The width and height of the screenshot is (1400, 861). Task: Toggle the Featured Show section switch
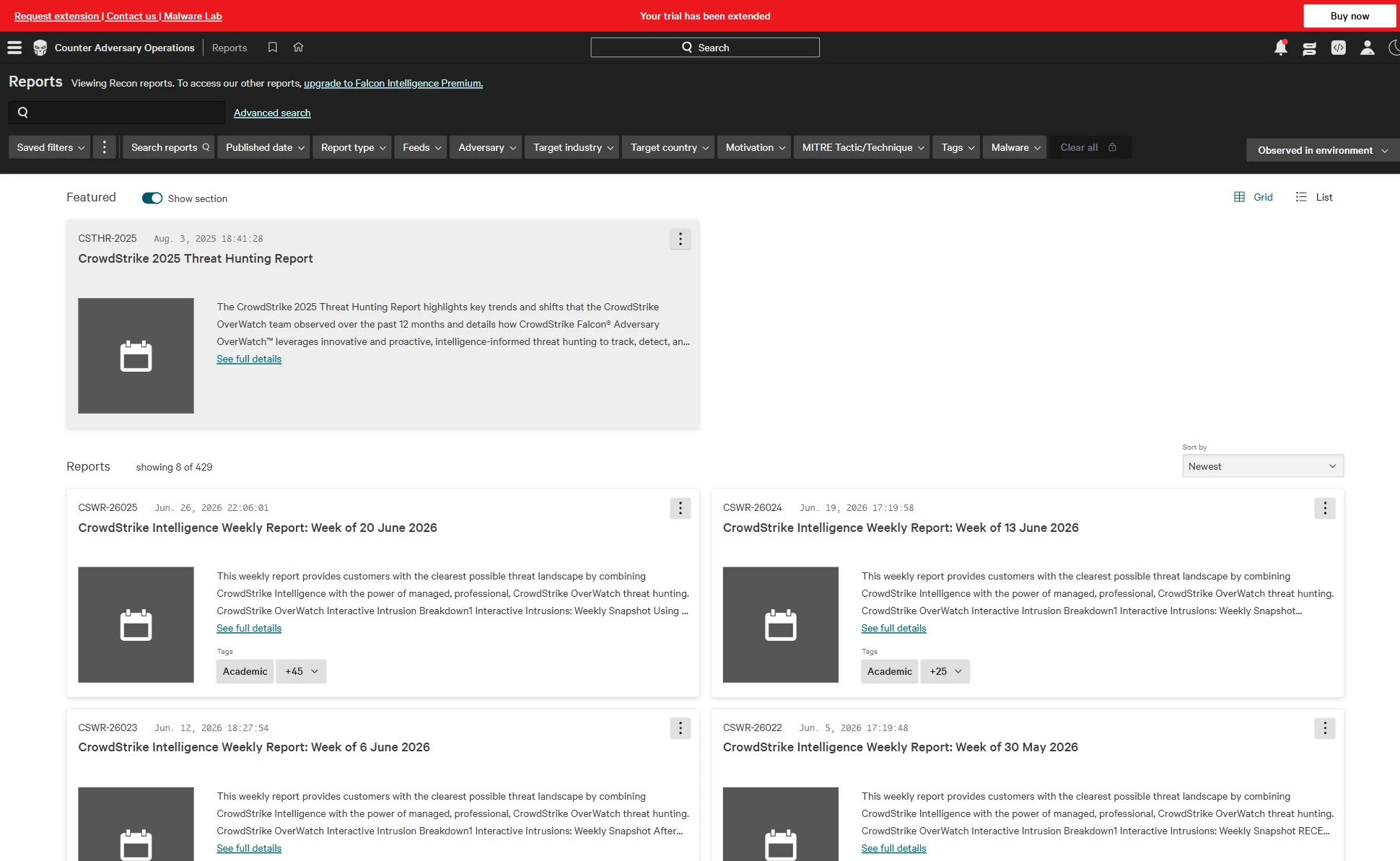coord(152,198)
